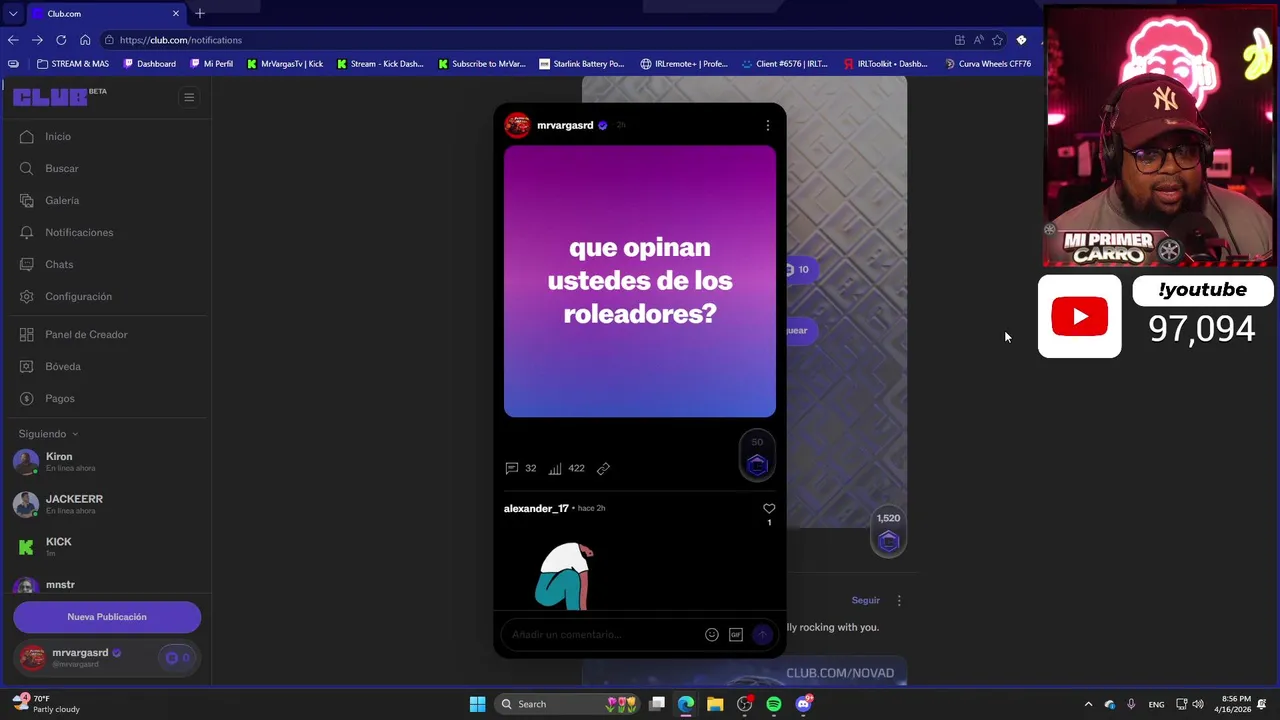View post stats bar-chart icon 422
Screen dimensions: 1280x720
pos(566,468)
